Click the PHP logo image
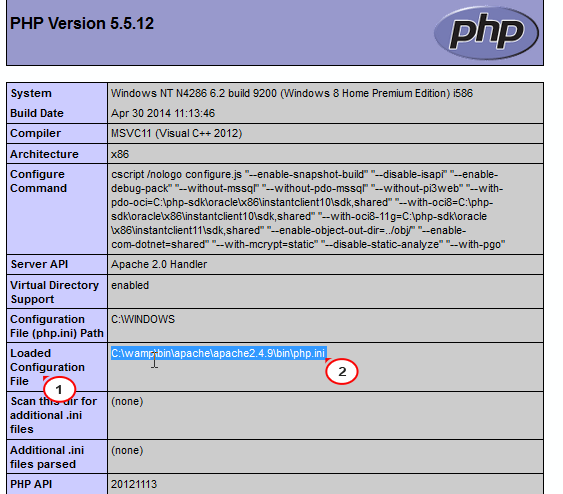This screenshot has width=563, height=494. [x=487, y=32]
